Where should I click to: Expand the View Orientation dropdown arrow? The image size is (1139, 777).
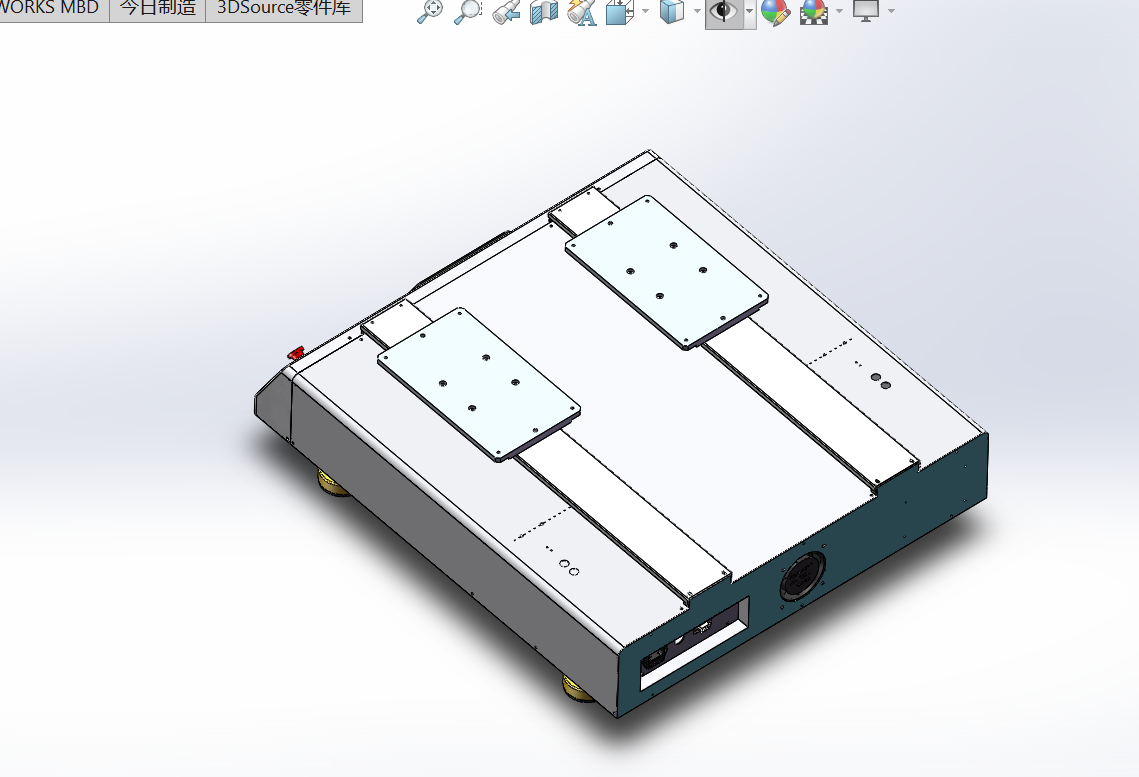[x=645, y=11]
